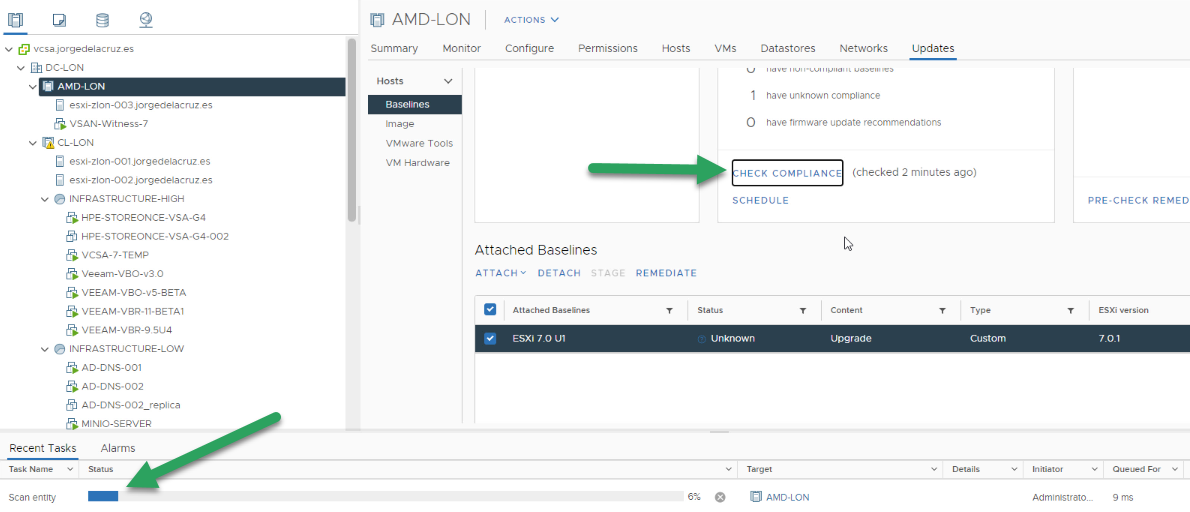Click cluster icon in the AMD-LON page header
This screenshot has width=1190, height=512.
tap(377, 20)
